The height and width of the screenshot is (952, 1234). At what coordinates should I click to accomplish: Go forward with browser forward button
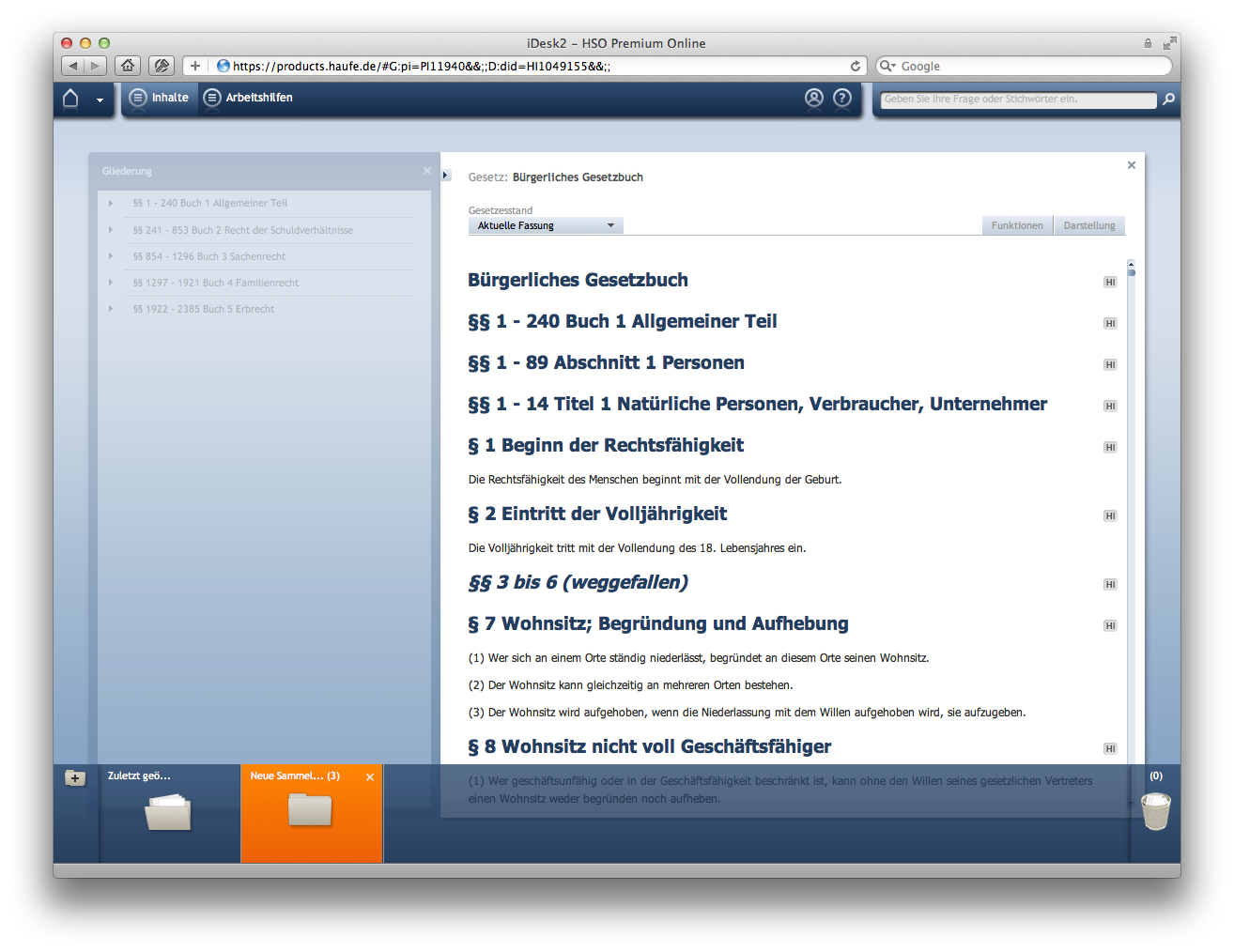[96, 66]
